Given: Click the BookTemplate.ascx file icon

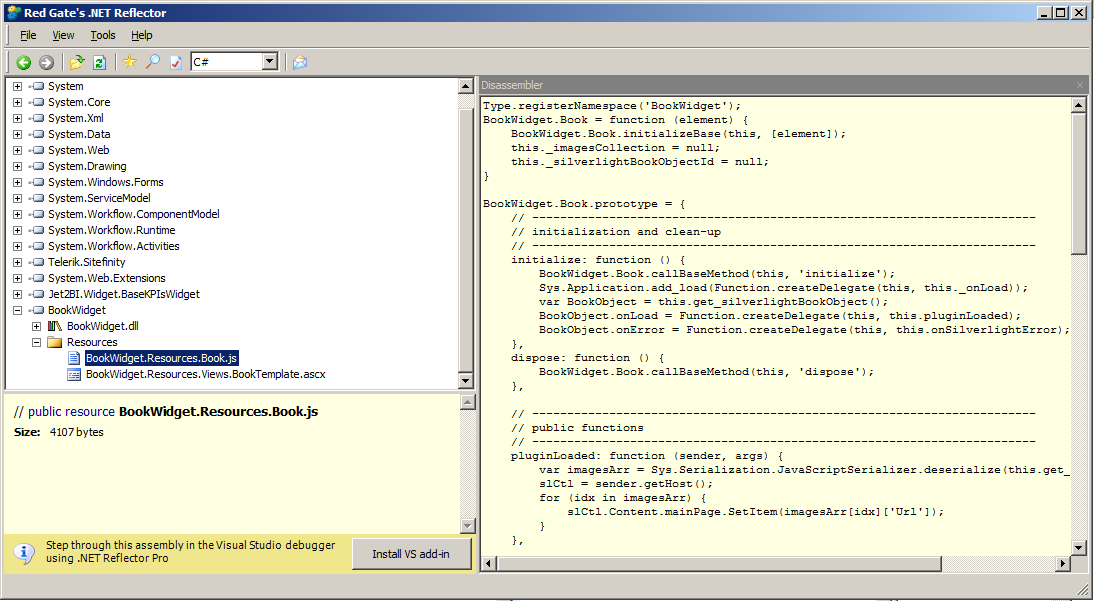Looking at the screenshot, I should (x=74, y=374).
